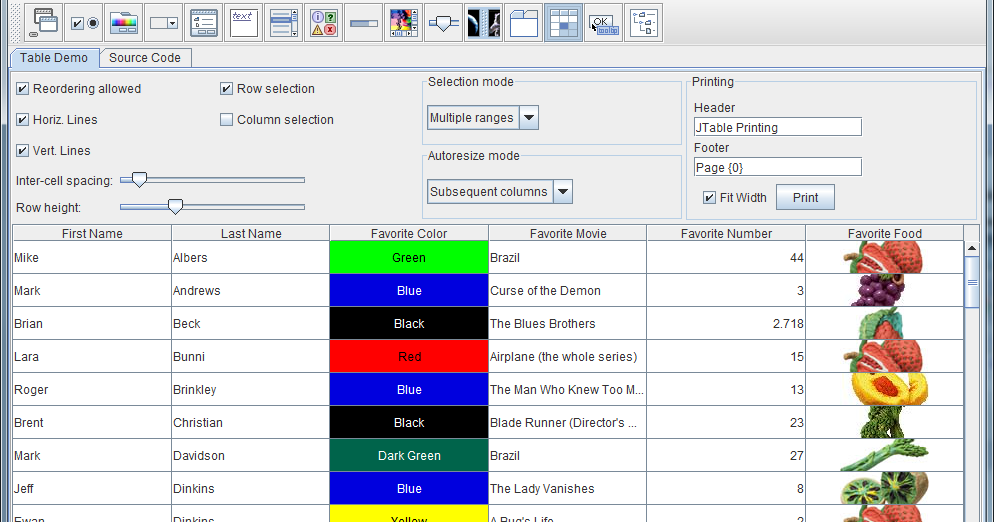Image resolution: width=994 pixels, height=522 pixels.
Task: Click the Inter-cell spacing slider thumb
Action: [139, 180]
